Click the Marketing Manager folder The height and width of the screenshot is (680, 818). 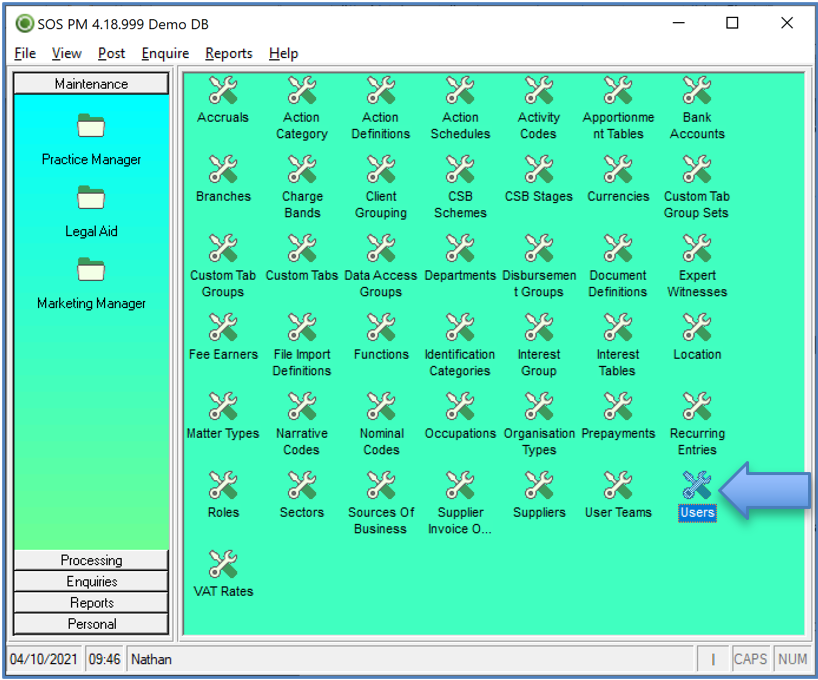coord(91,271)
